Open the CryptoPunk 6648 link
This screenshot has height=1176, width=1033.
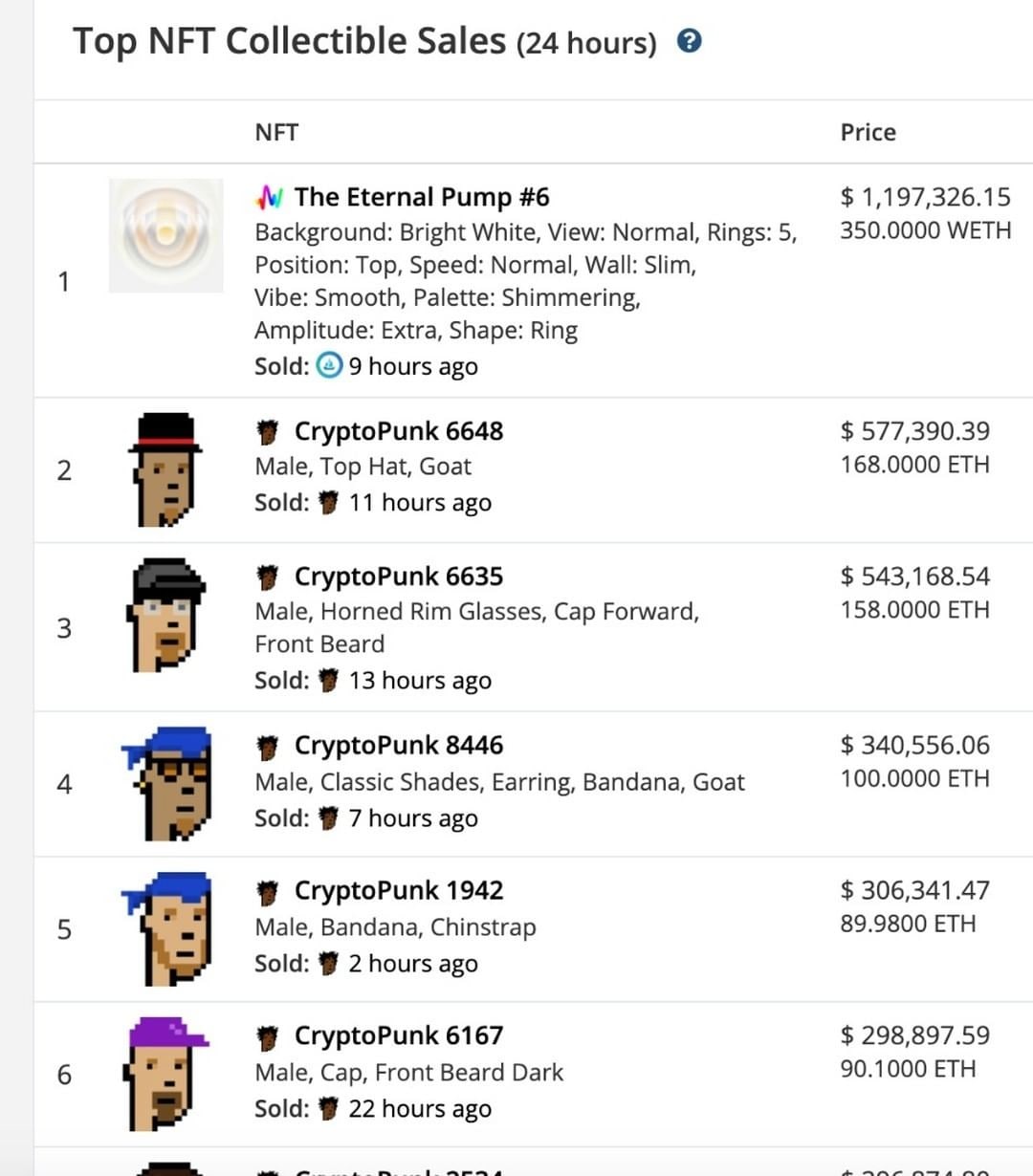(x=399, y=431)
